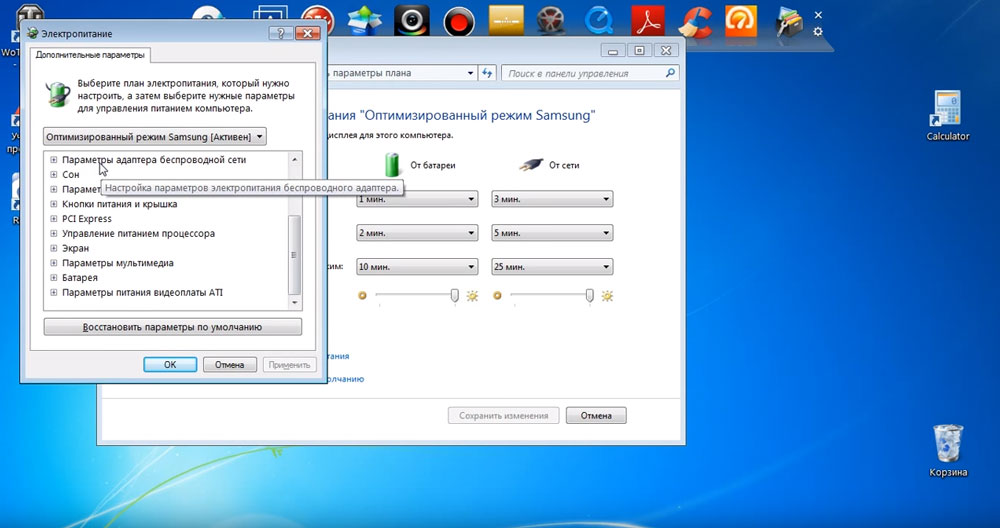
Task: Expand PCI Express settings node
Action: [x=54, y=219]
